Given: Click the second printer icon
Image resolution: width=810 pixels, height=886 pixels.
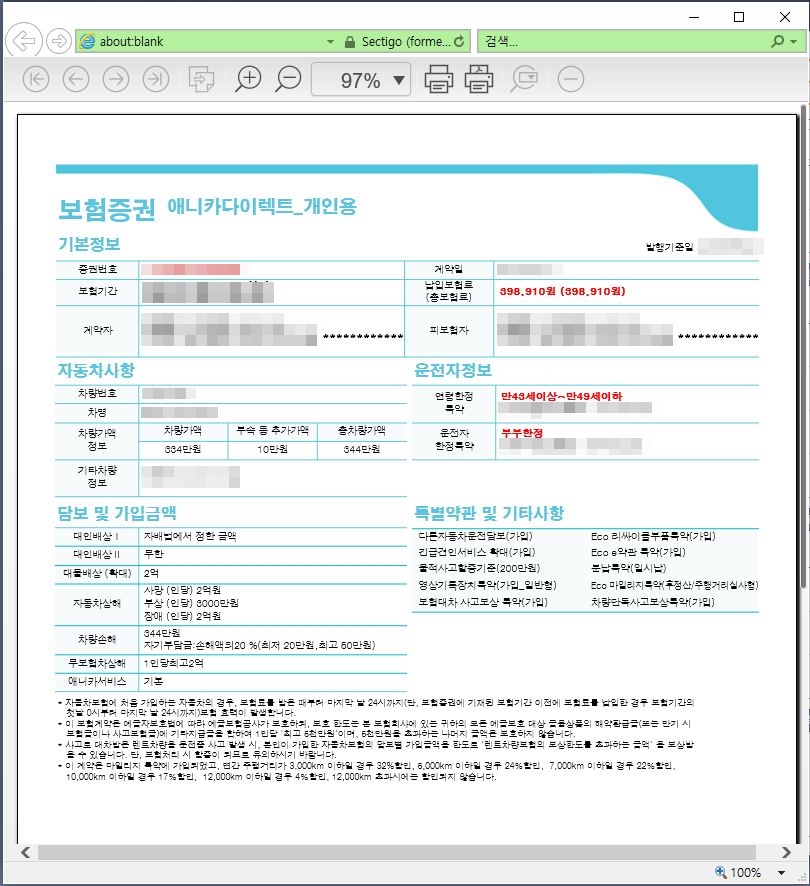Looking at the screenshot, I should point(479,79).
